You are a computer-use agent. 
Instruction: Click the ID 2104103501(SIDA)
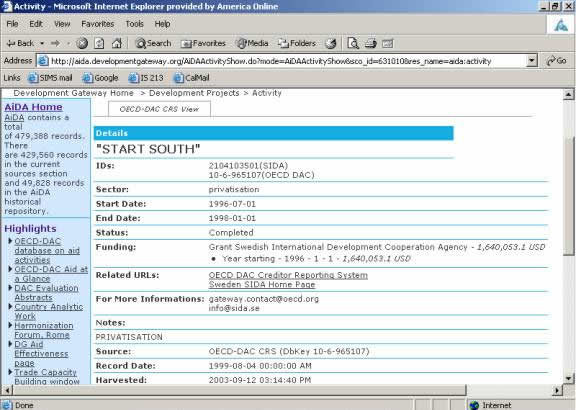tap(248, 166)
